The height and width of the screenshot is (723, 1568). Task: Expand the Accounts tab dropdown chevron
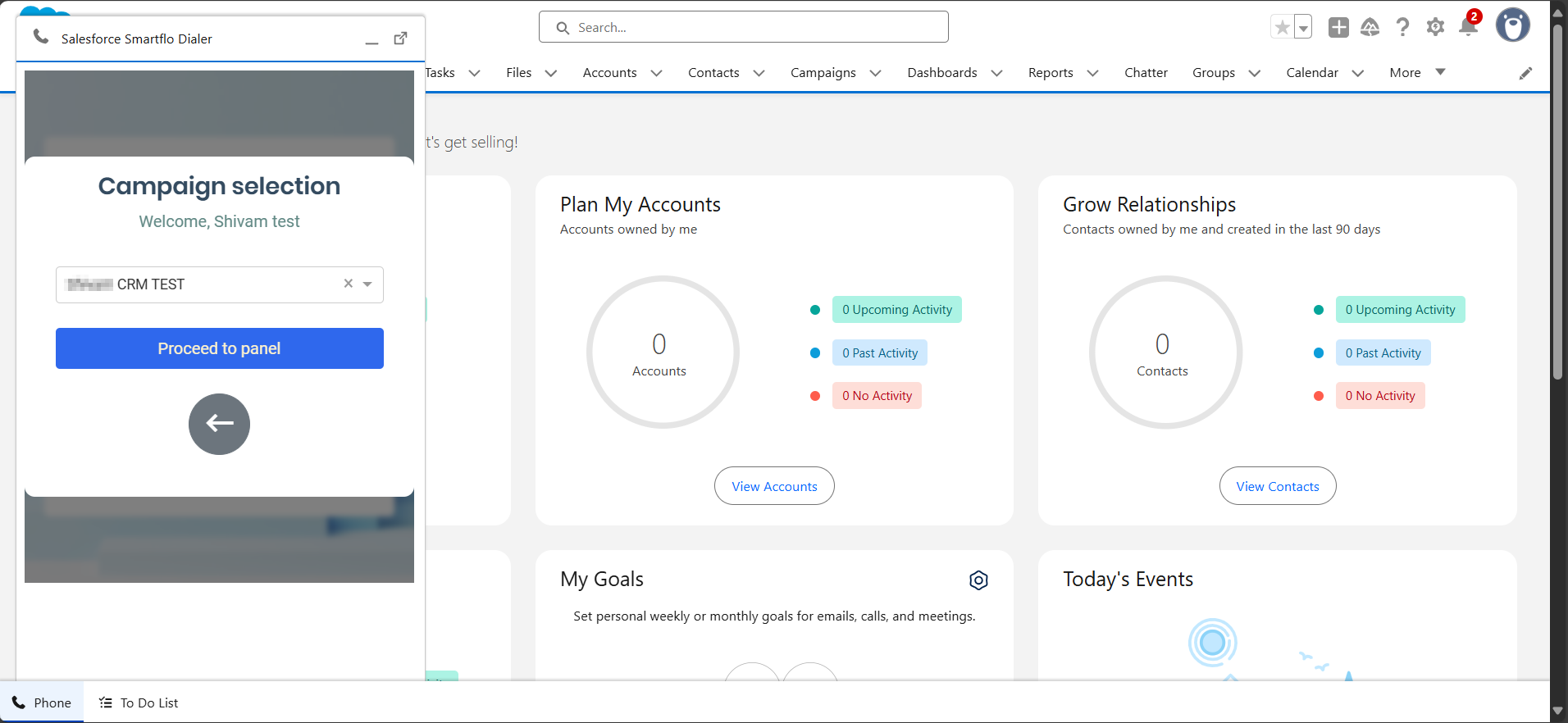656,73
